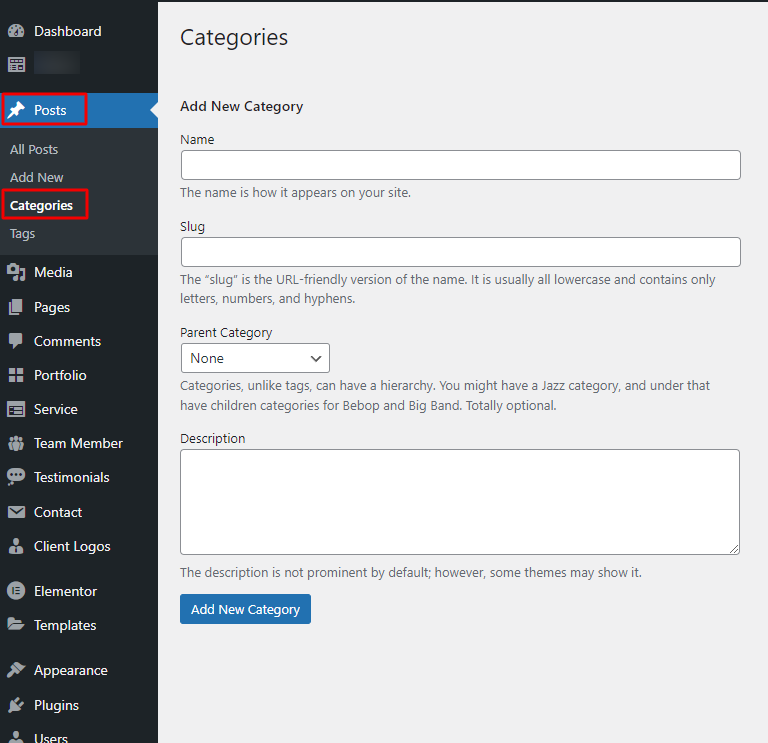768x743 pixels.
Task: Open the Appearance menu
Action: pos(70,670)
